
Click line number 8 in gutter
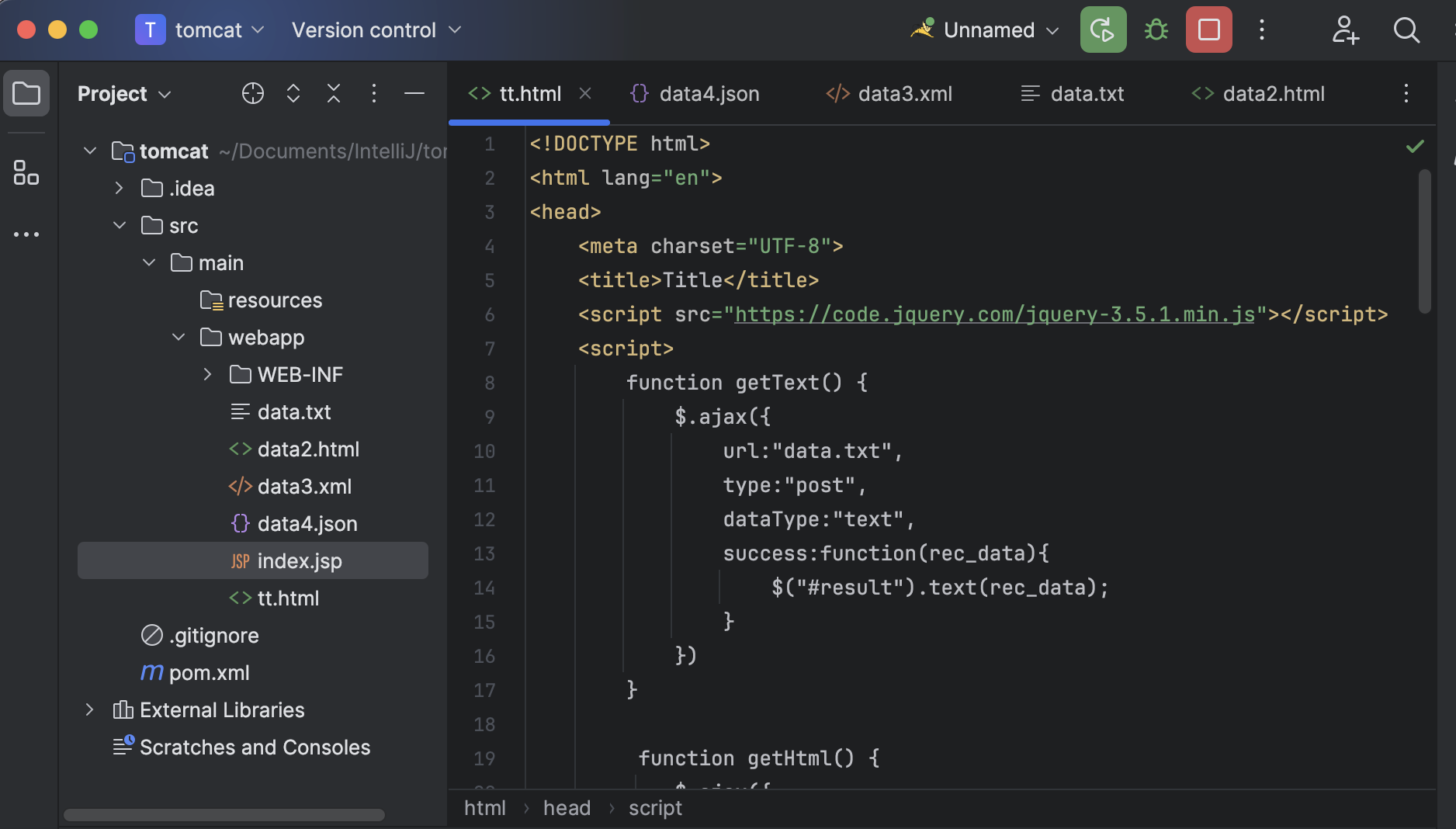click(x=490, y=382)
